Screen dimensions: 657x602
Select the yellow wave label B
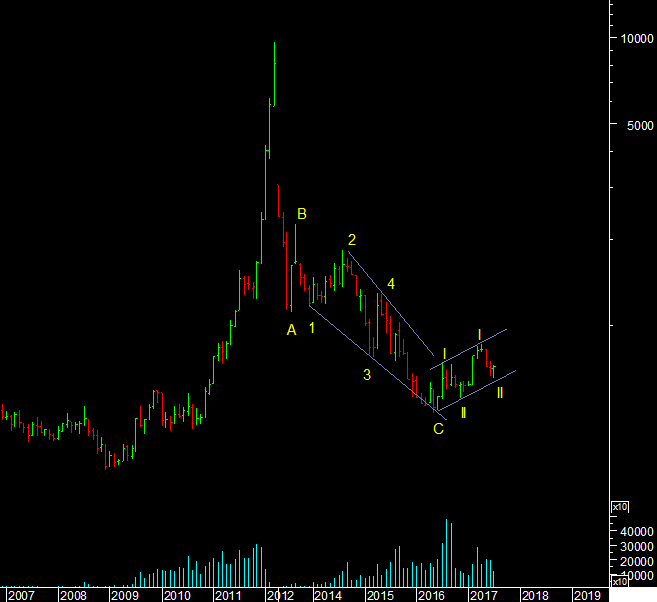point(302,214)
